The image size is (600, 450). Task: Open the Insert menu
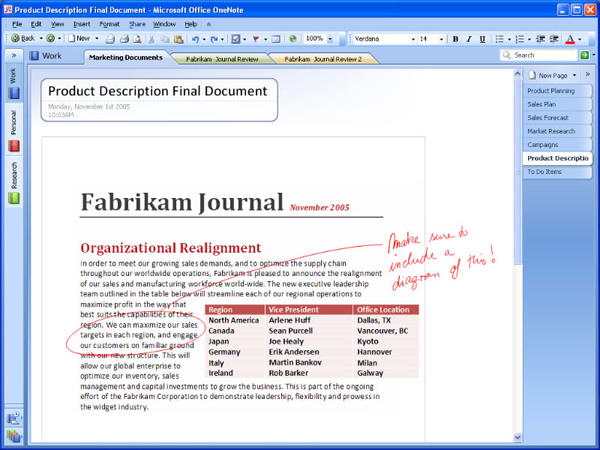pos(81,23)
